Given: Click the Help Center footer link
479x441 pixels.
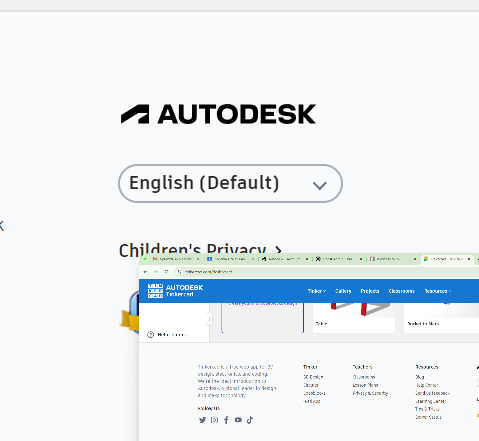Looking at the screenshot, I should pos(427,385).
